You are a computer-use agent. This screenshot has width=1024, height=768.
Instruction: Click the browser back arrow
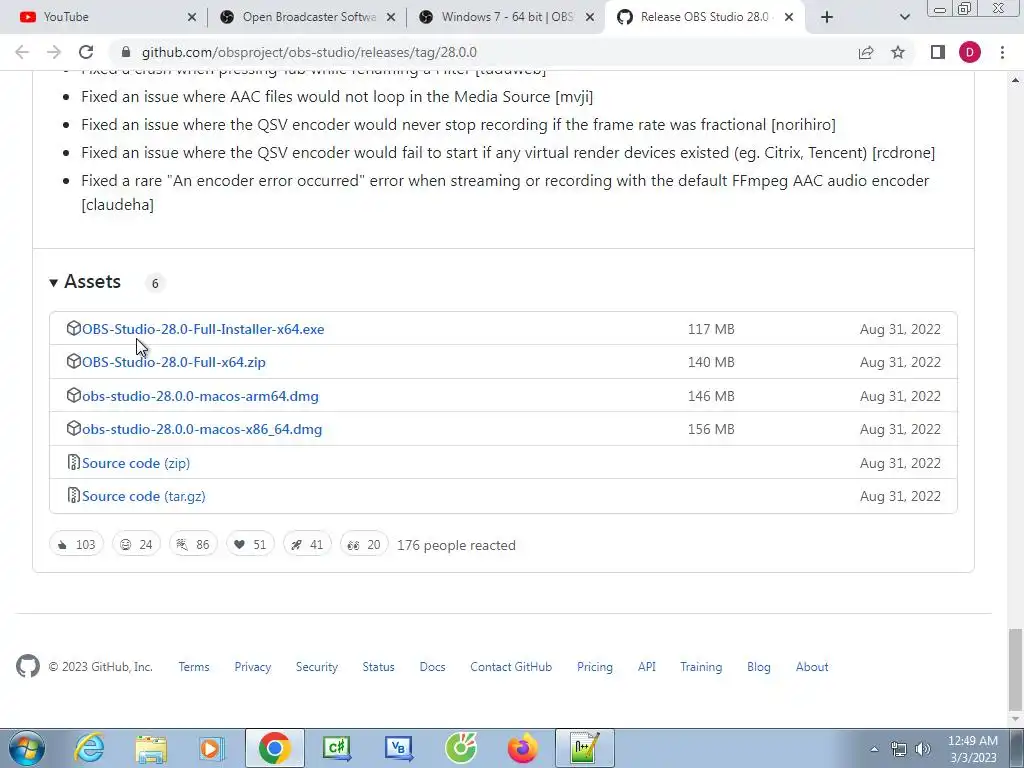[x=22, y=52]
